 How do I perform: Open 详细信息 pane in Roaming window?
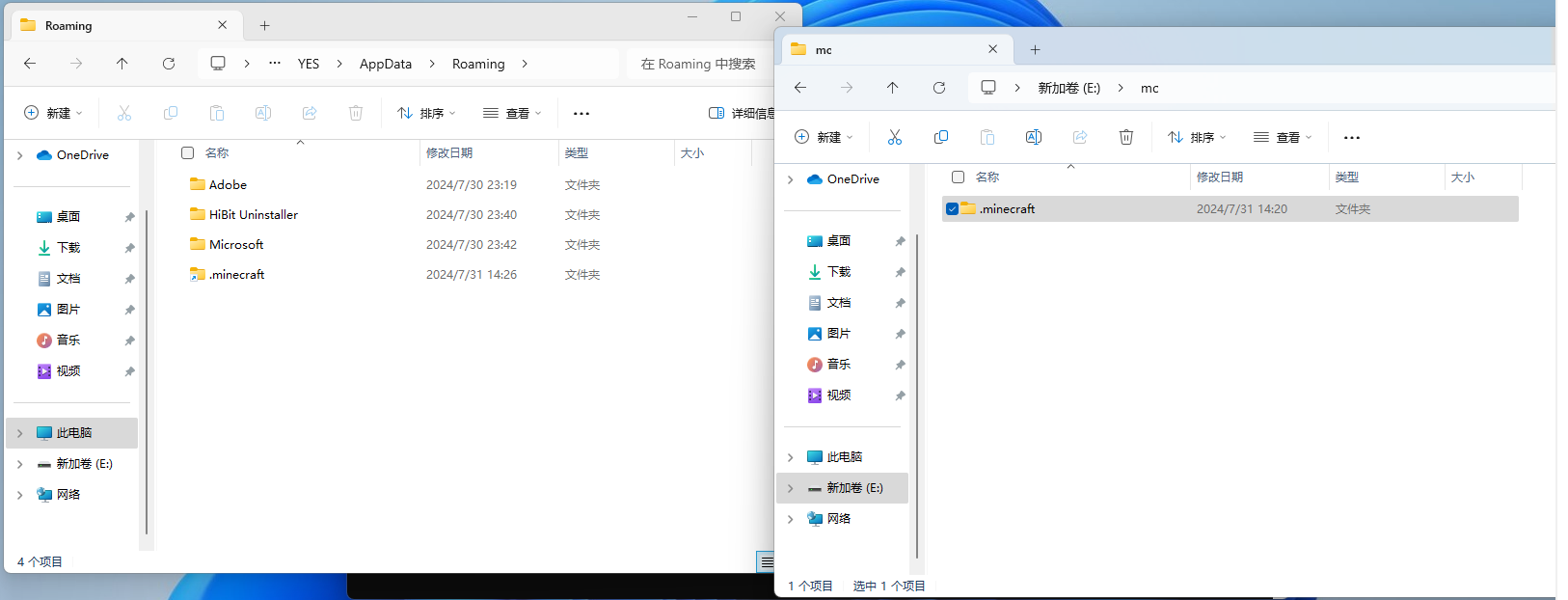(x=742, y=113)
